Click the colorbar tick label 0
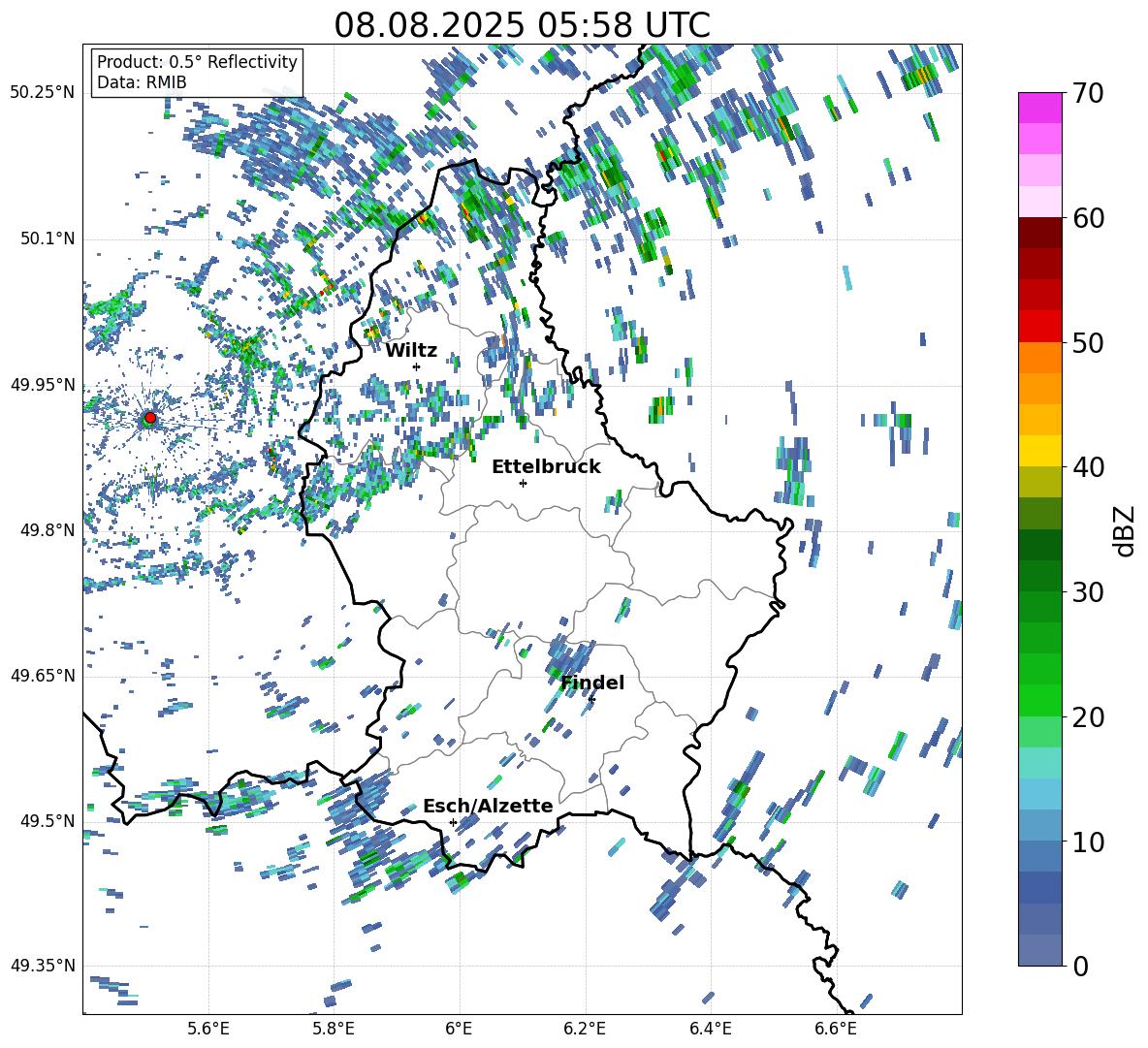 click(1080, 966)
